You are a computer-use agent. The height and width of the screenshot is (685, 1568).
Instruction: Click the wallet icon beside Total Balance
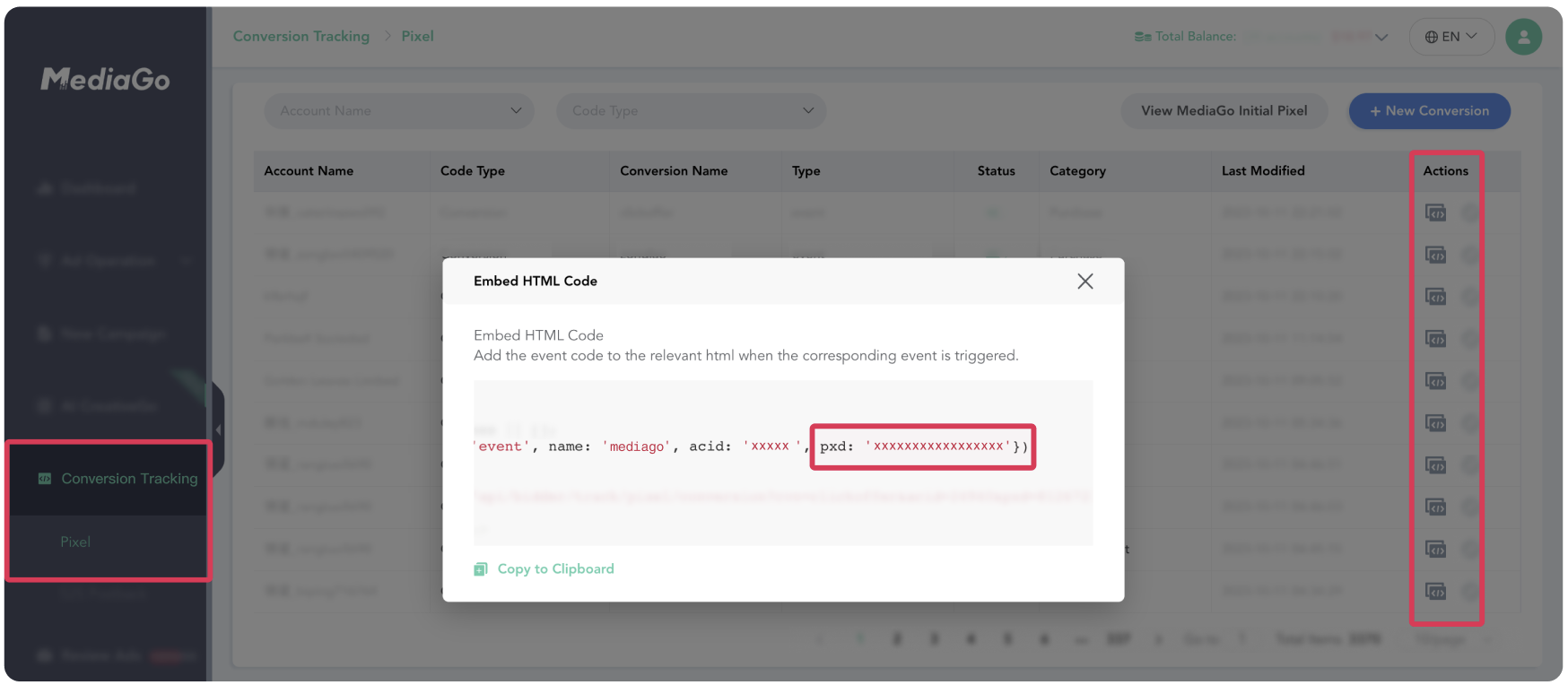click(x=1141, y=36)
